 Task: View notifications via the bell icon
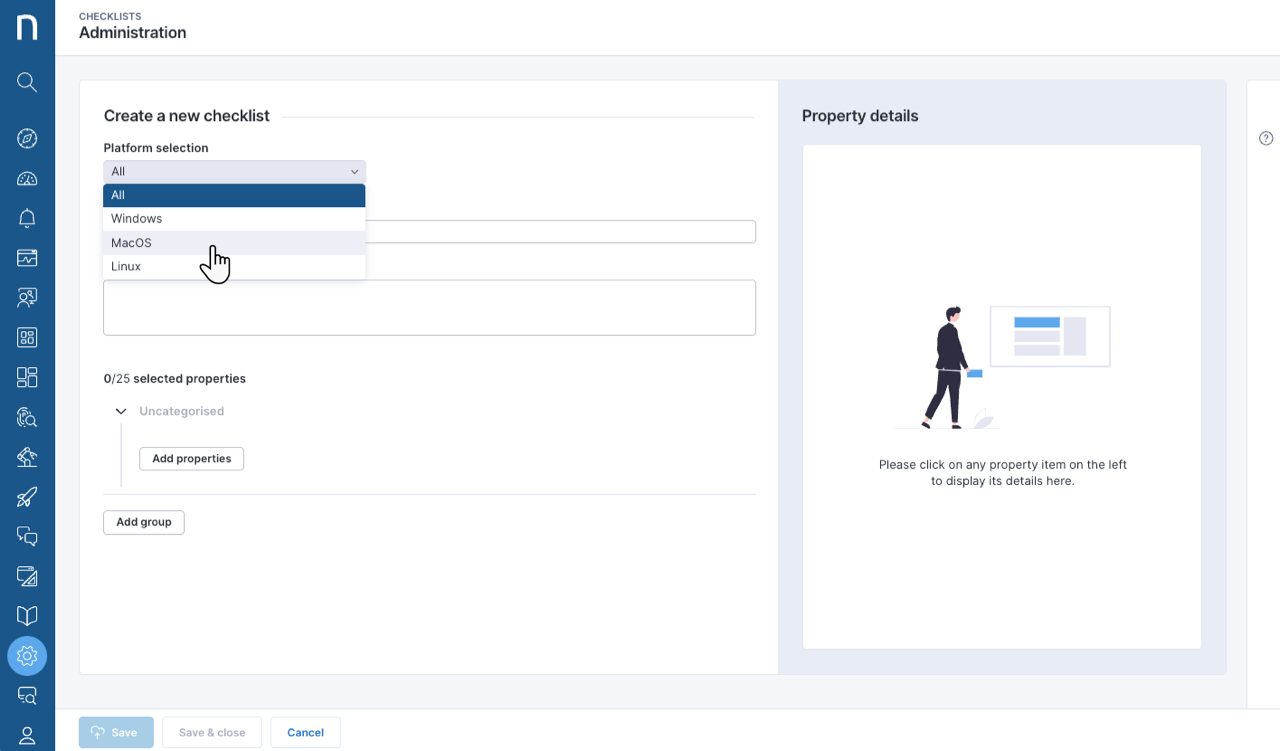(27, 218)
